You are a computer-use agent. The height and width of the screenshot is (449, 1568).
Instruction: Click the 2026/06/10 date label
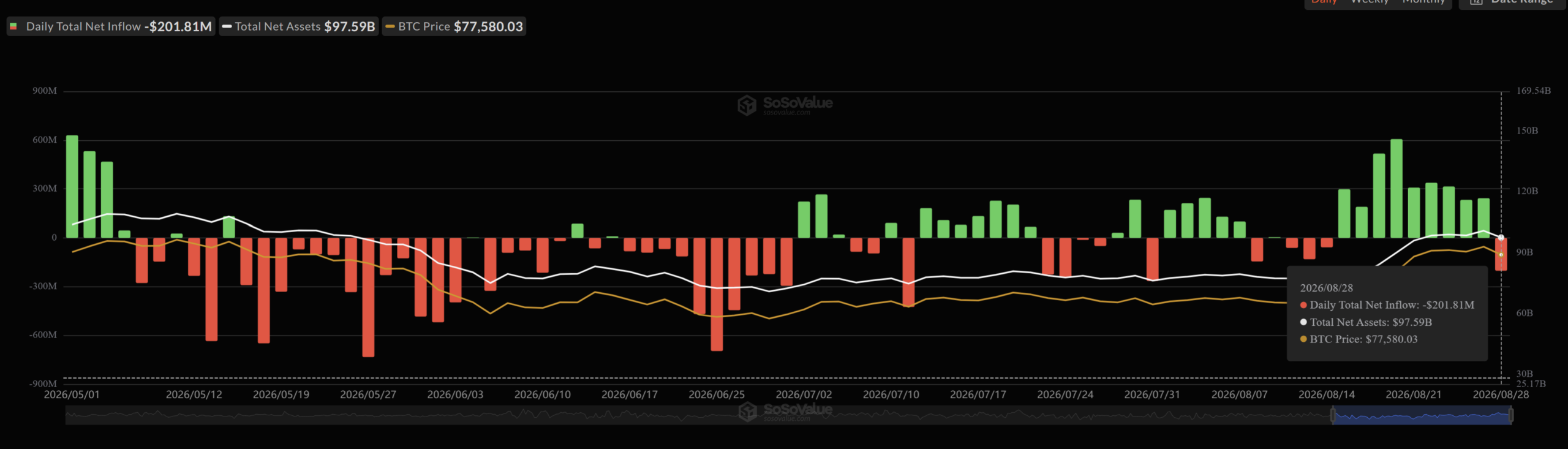click(x=542, y=394)
